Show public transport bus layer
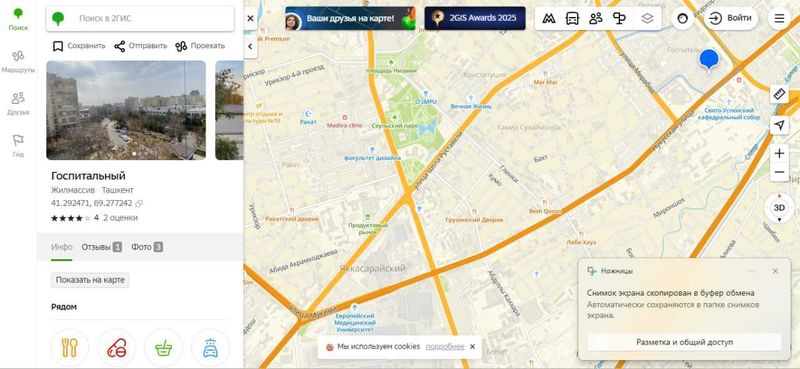 pyautogui.click(x=572, y=18)
